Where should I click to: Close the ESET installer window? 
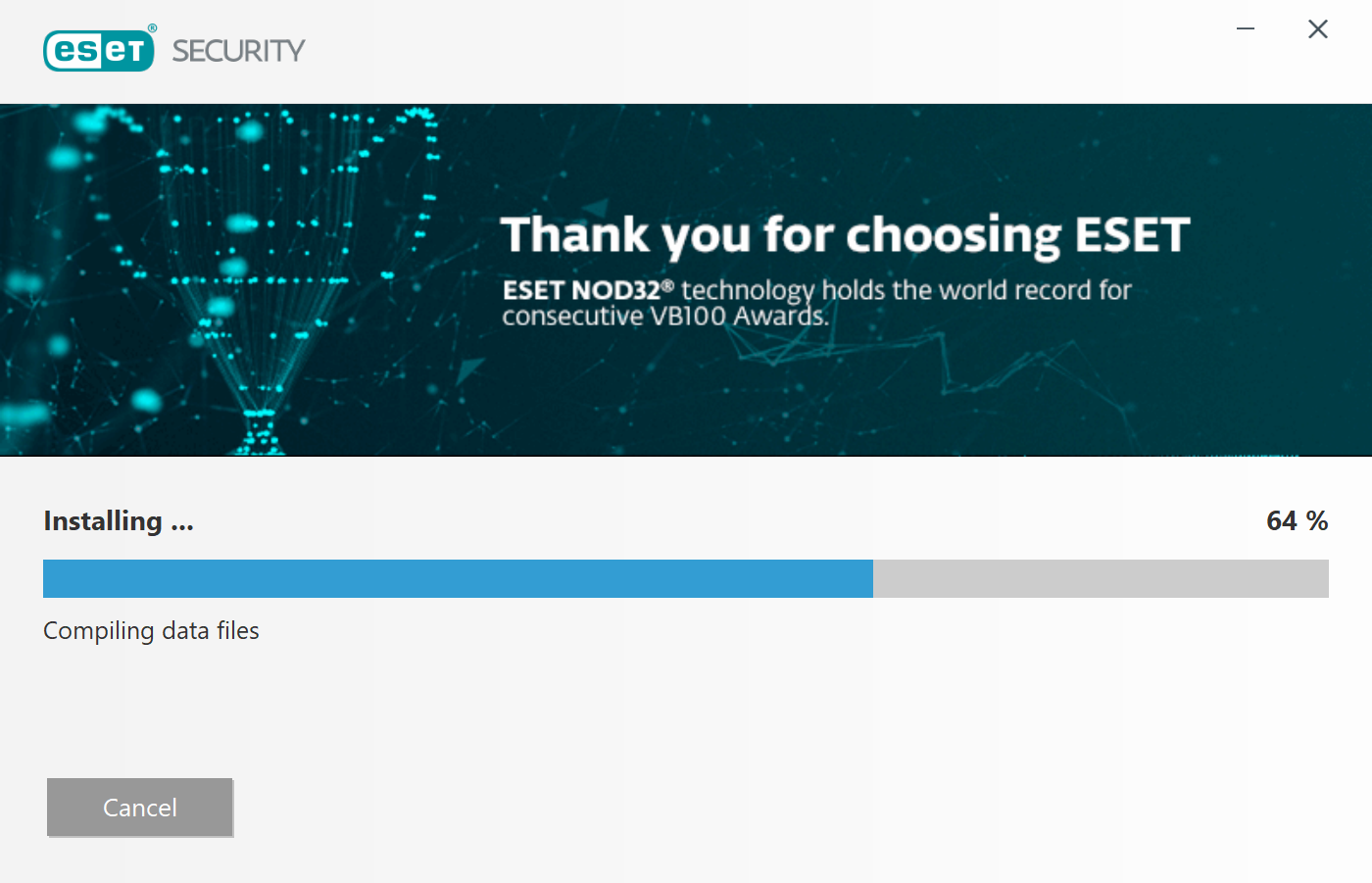point(1318,29)
